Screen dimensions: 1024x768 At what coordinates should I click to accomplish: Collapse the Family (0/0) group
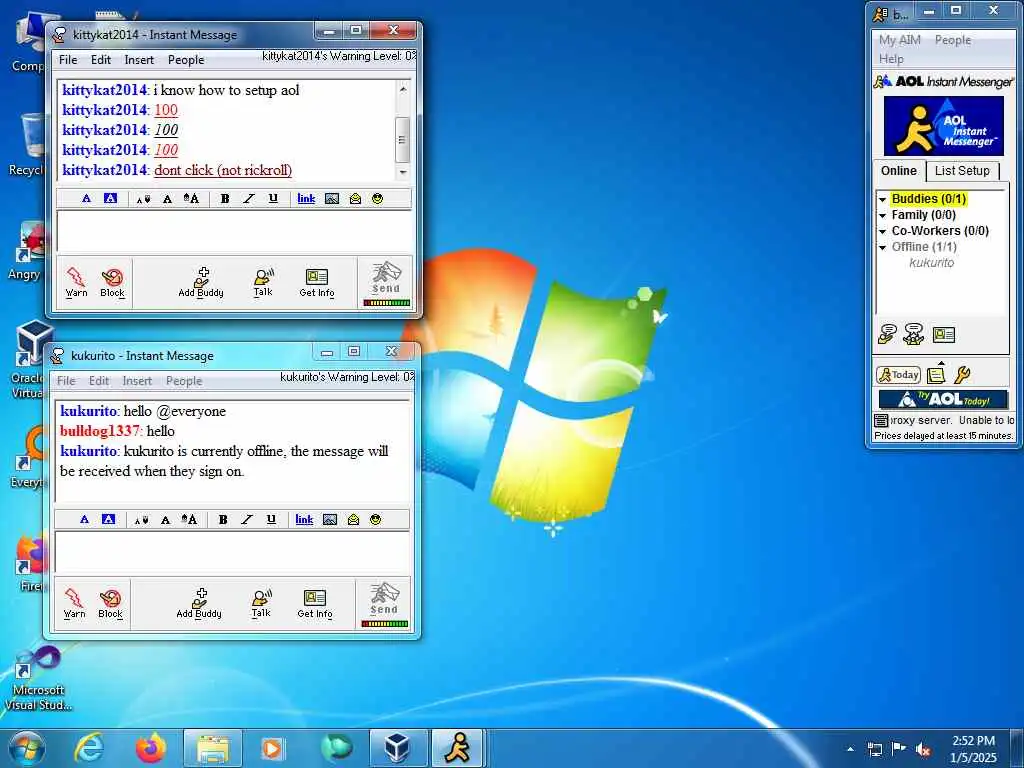(x=882, y=216)
